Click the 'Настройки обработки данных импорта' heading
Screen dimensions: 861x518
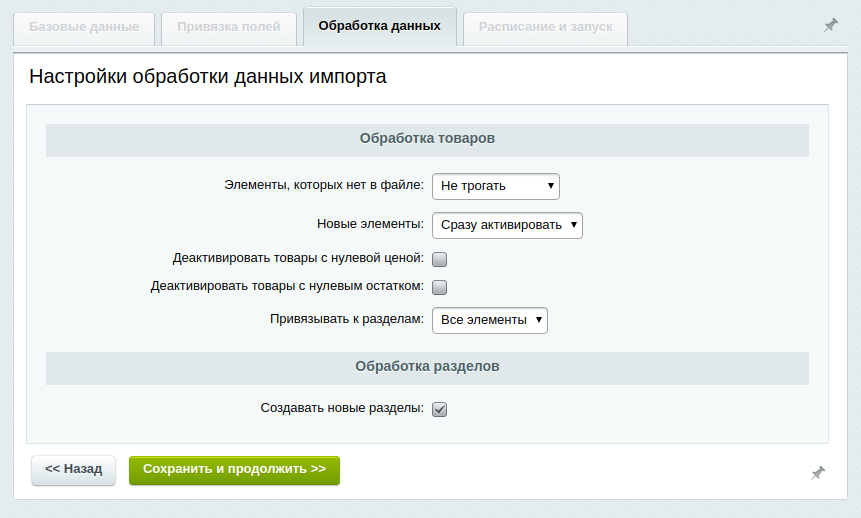tap(208, 76)
